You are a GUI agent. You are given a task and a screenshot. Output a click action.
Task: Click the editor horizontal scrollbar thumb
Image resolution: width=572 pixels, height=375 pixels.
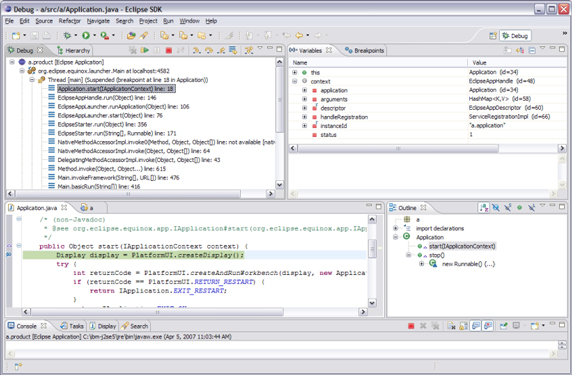[157, 312]
